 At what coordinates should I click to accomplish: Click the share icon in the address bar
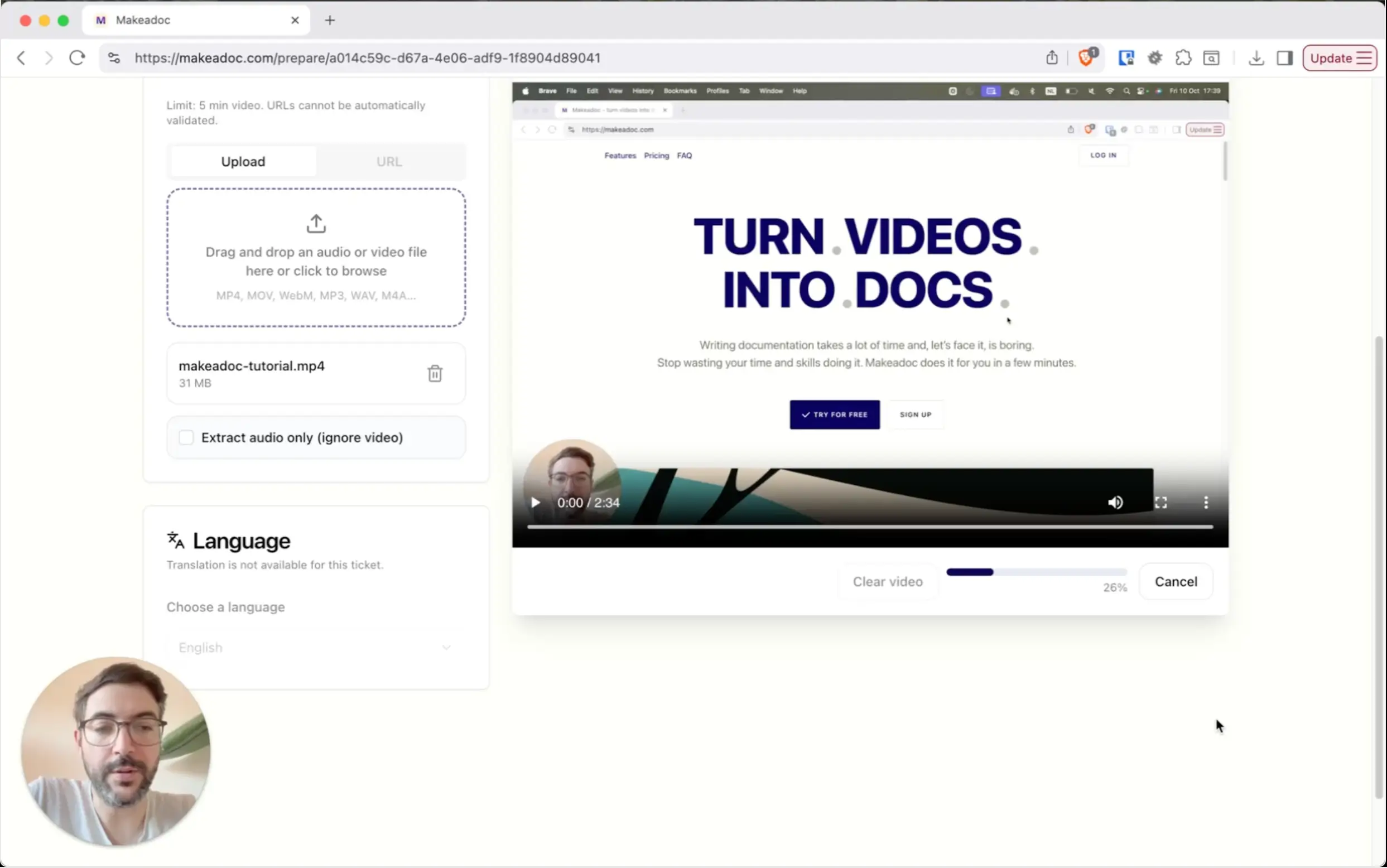point(1051,57)
